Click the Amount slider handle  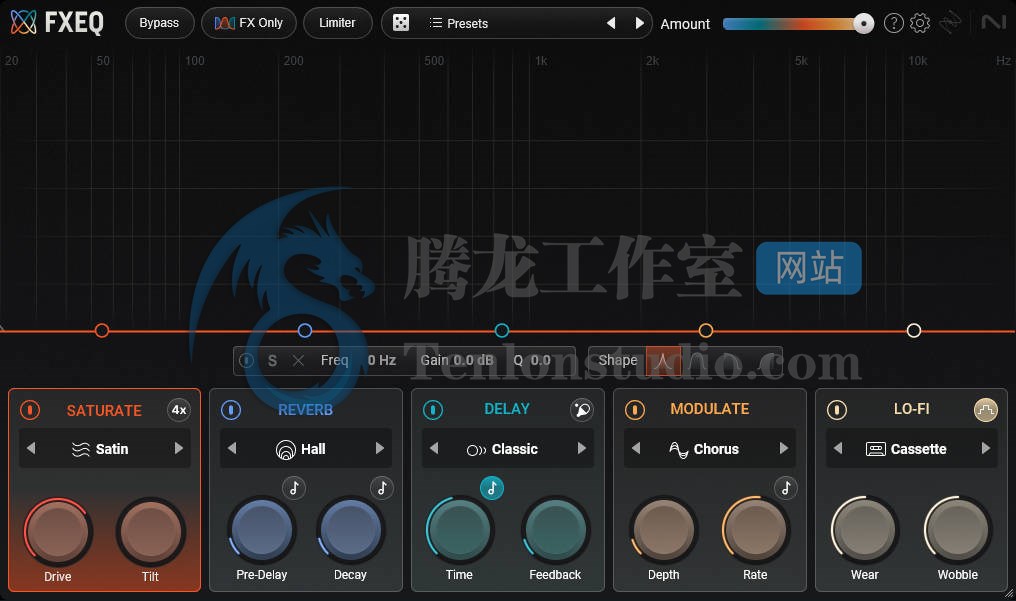tap(864, 24)
